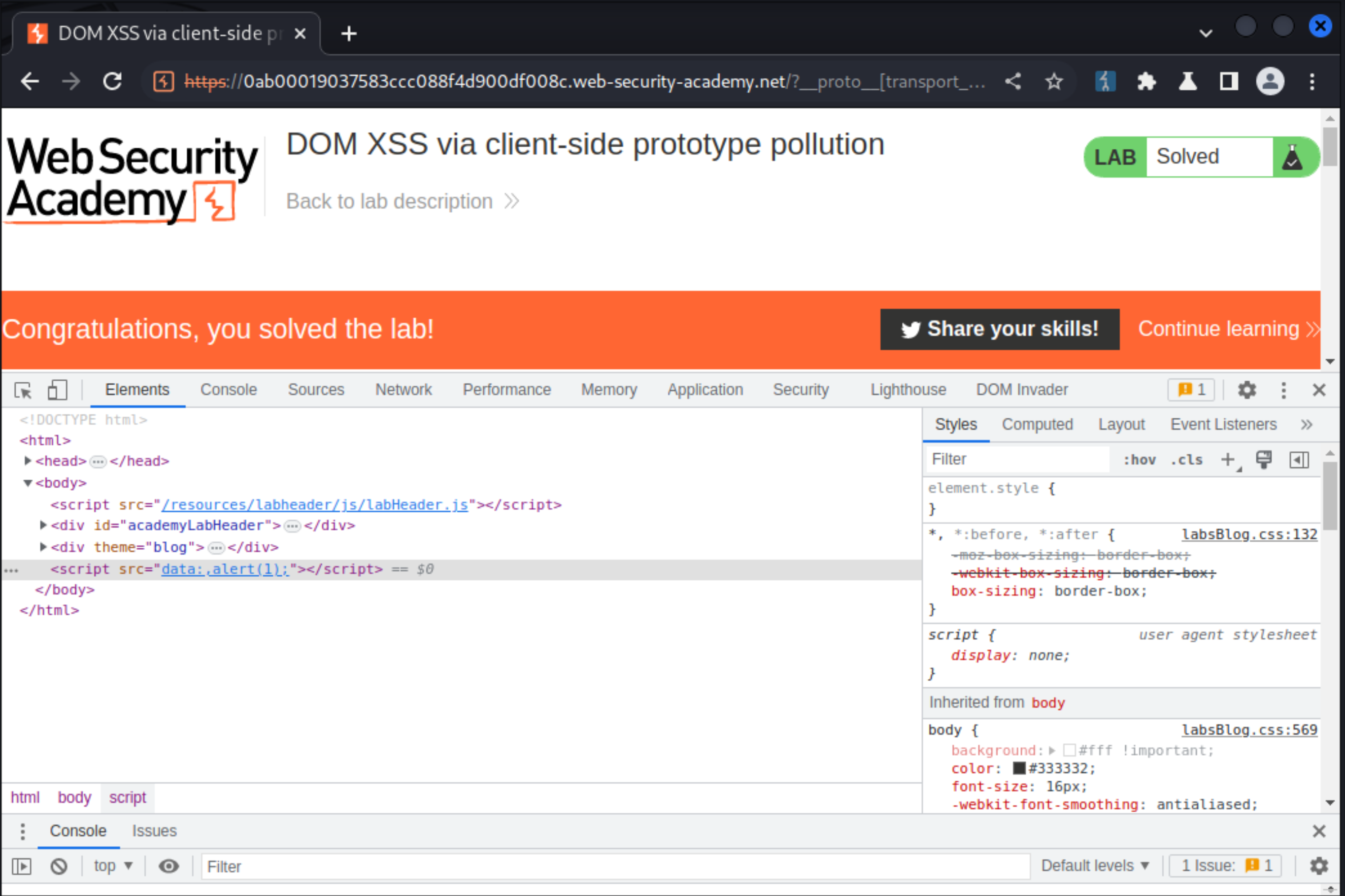Select the Layout tab in styles pane
This screenshot has width=1345, height=896.
point(1121,425)
